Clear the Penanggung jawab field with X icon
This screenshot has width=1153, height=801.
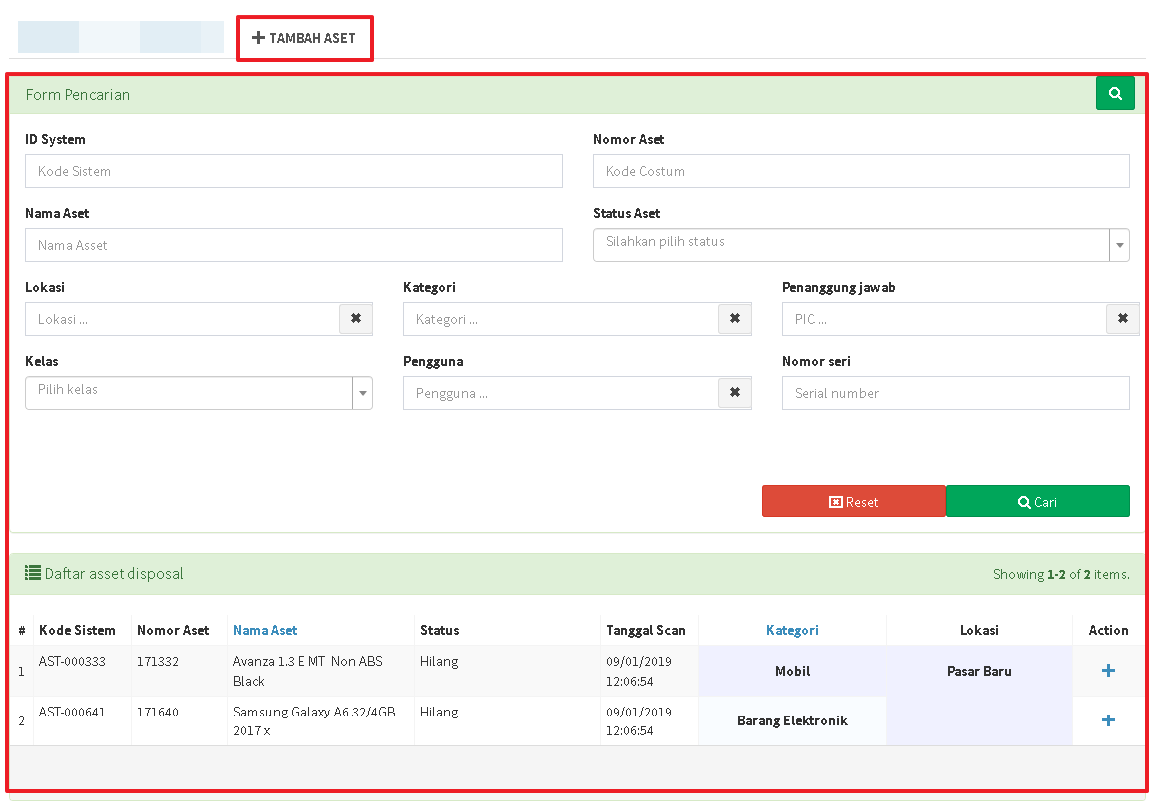(x=1122, y=319)
